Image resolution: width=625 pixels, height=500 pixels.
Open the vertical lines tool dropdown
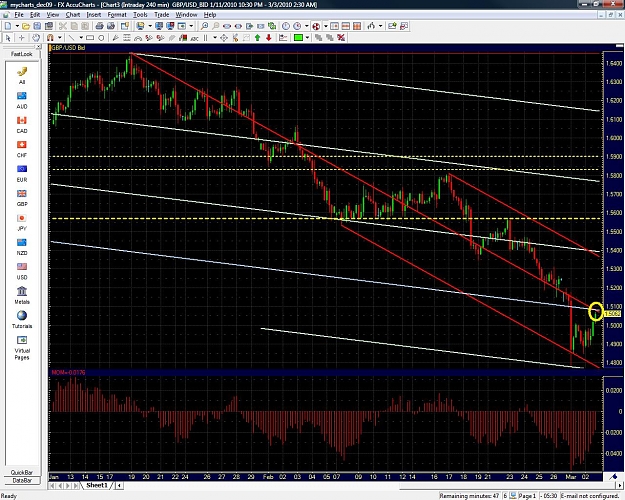click(x=215, y=38)
